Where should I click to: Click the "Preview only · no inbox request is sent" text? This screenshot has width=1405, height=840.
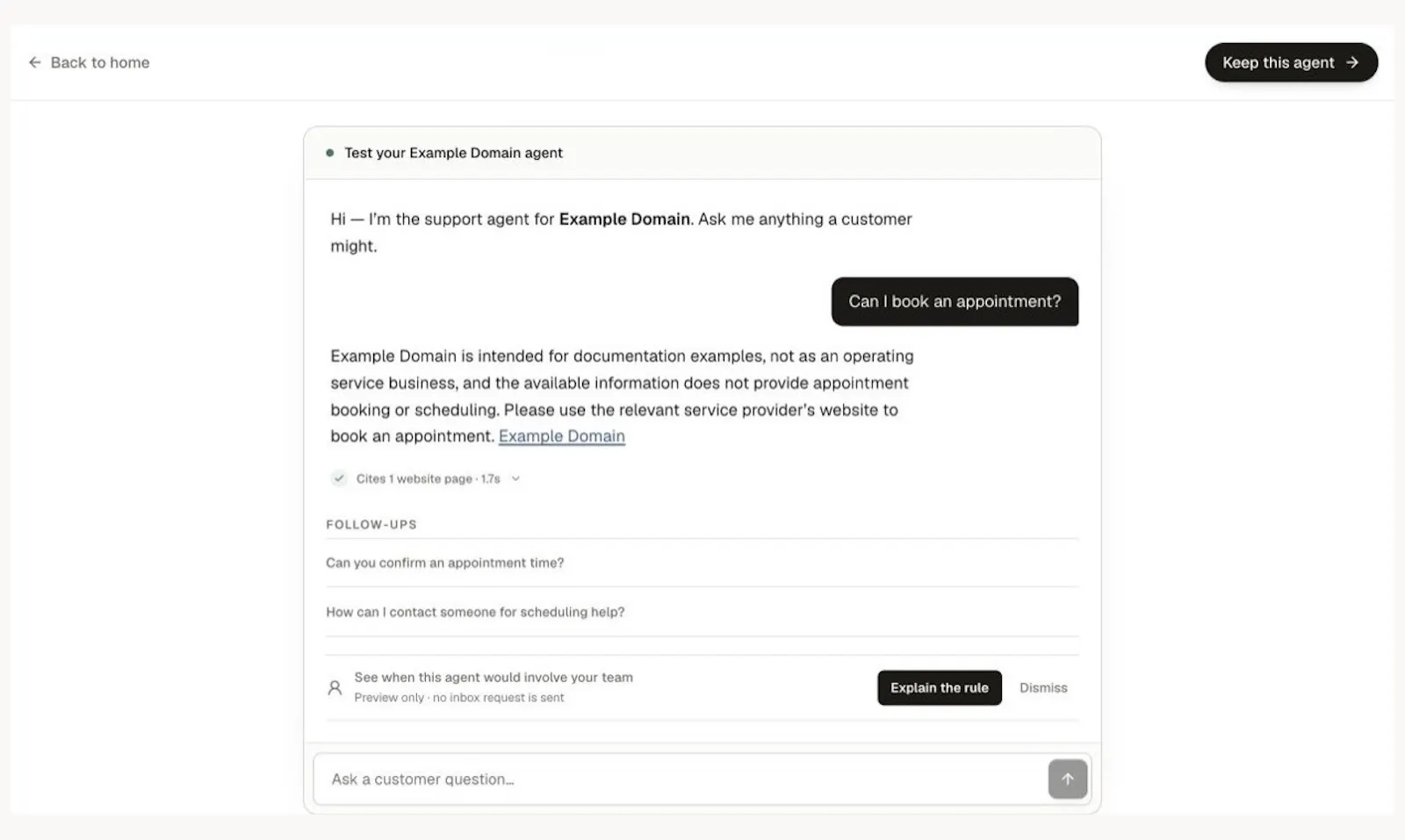coord(459,698)
